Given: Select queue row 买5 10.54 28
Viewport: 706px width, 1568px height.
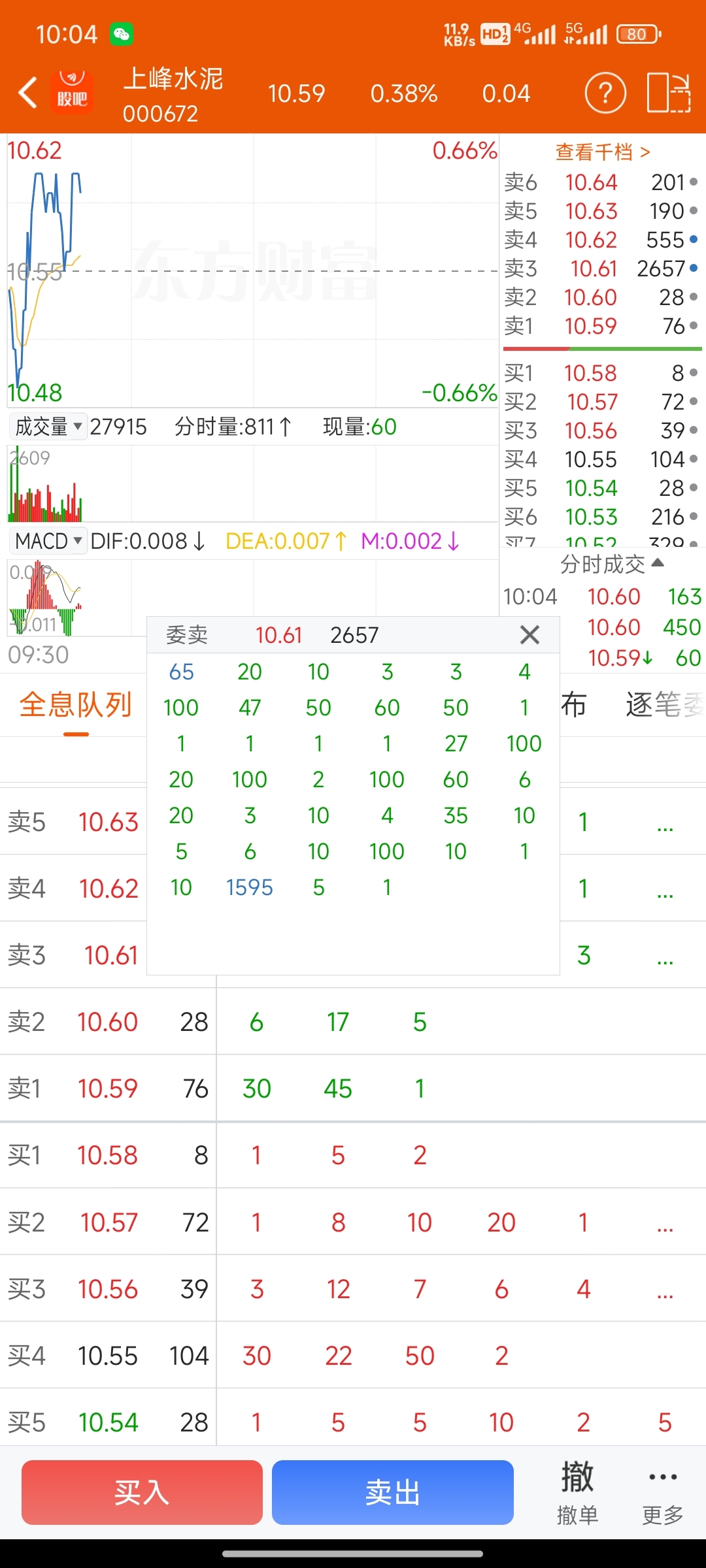Looking at the screenshot, I should (353, 1422).
